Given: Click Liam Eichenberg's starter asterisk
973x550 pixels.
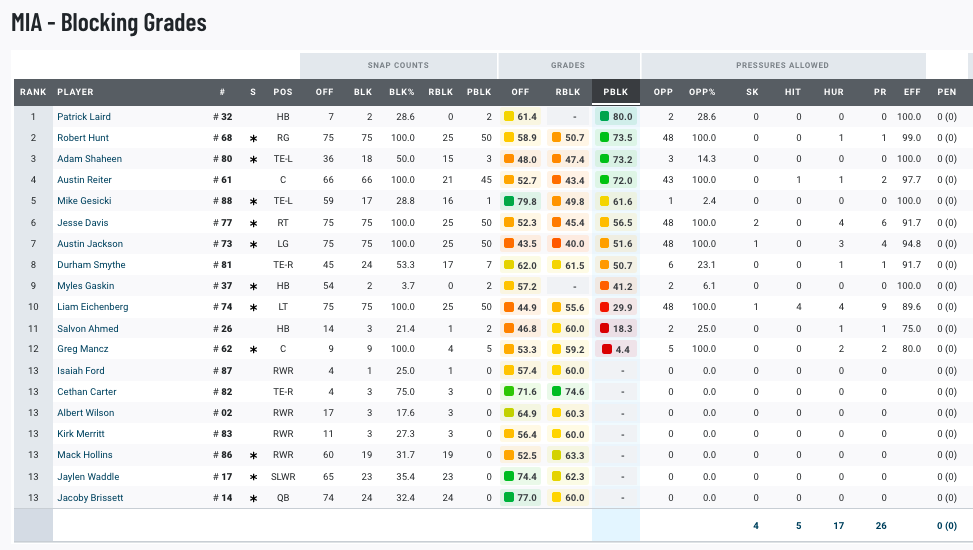Looking at the screenshot, I should click(253, 308).
